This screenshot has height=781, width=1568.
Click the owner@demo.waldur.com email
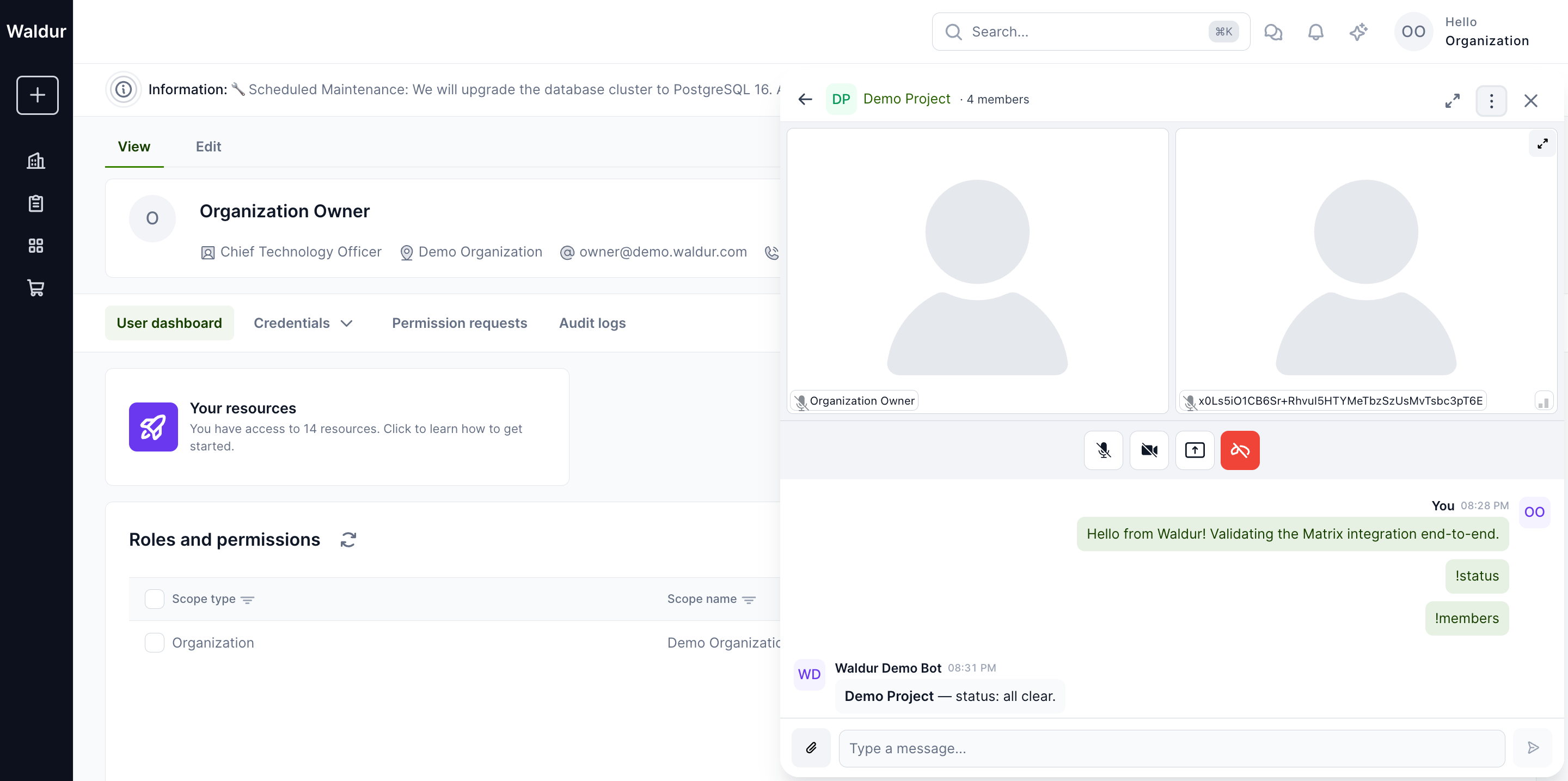[x=663, y=252]
